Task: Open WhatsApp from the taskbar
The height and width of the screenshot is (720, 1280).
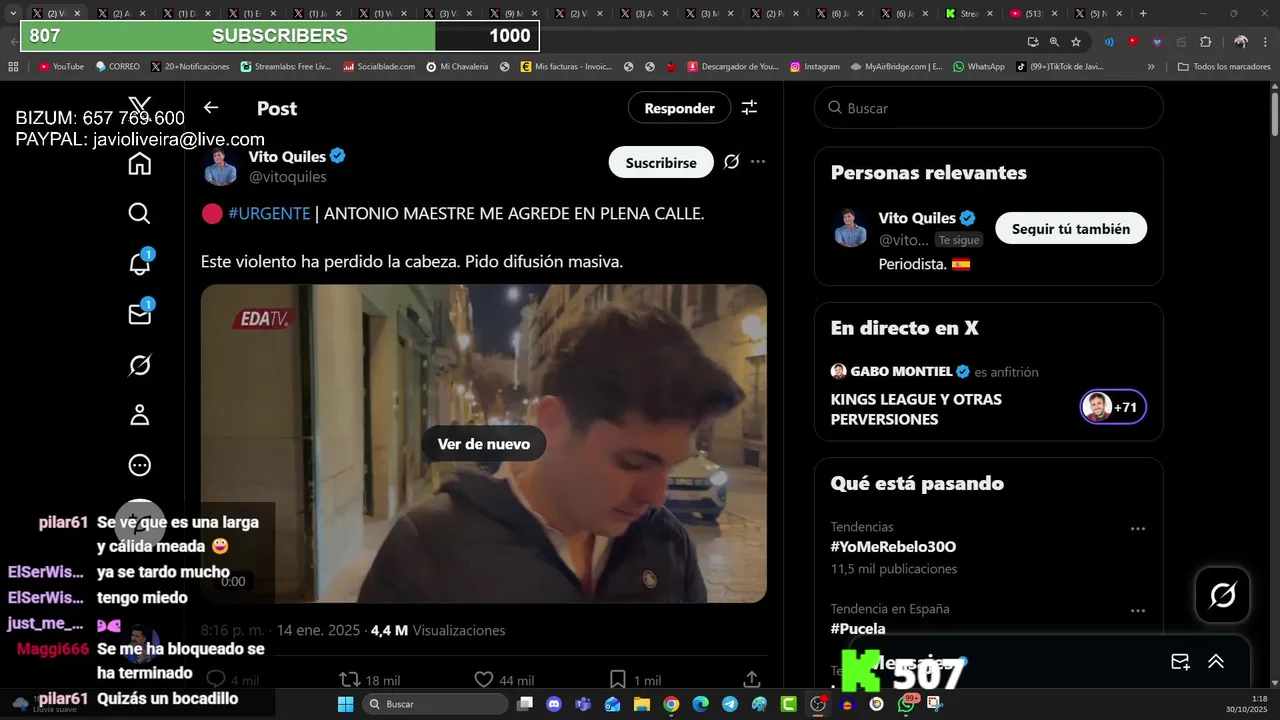Action: 906,704
